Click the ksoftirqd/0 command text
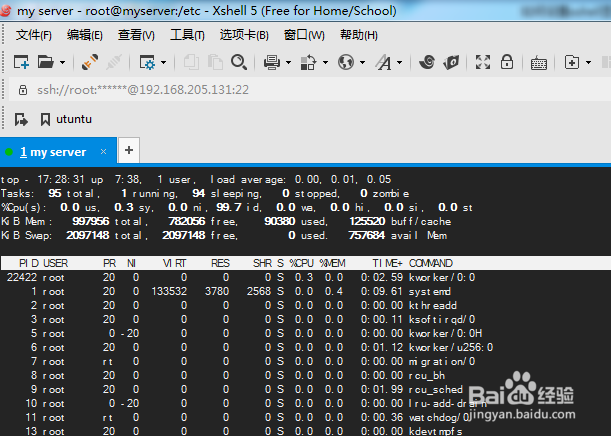Screen dimensions: 611x436 pyautogui.click(x=442, y=319)
